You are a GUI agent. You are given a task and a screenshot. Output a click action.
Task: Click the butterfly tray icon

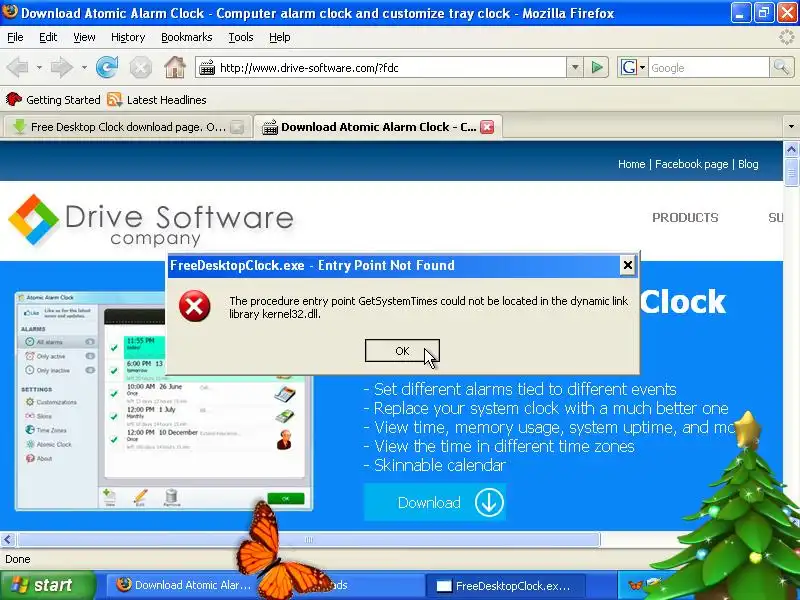pos(636,585)
